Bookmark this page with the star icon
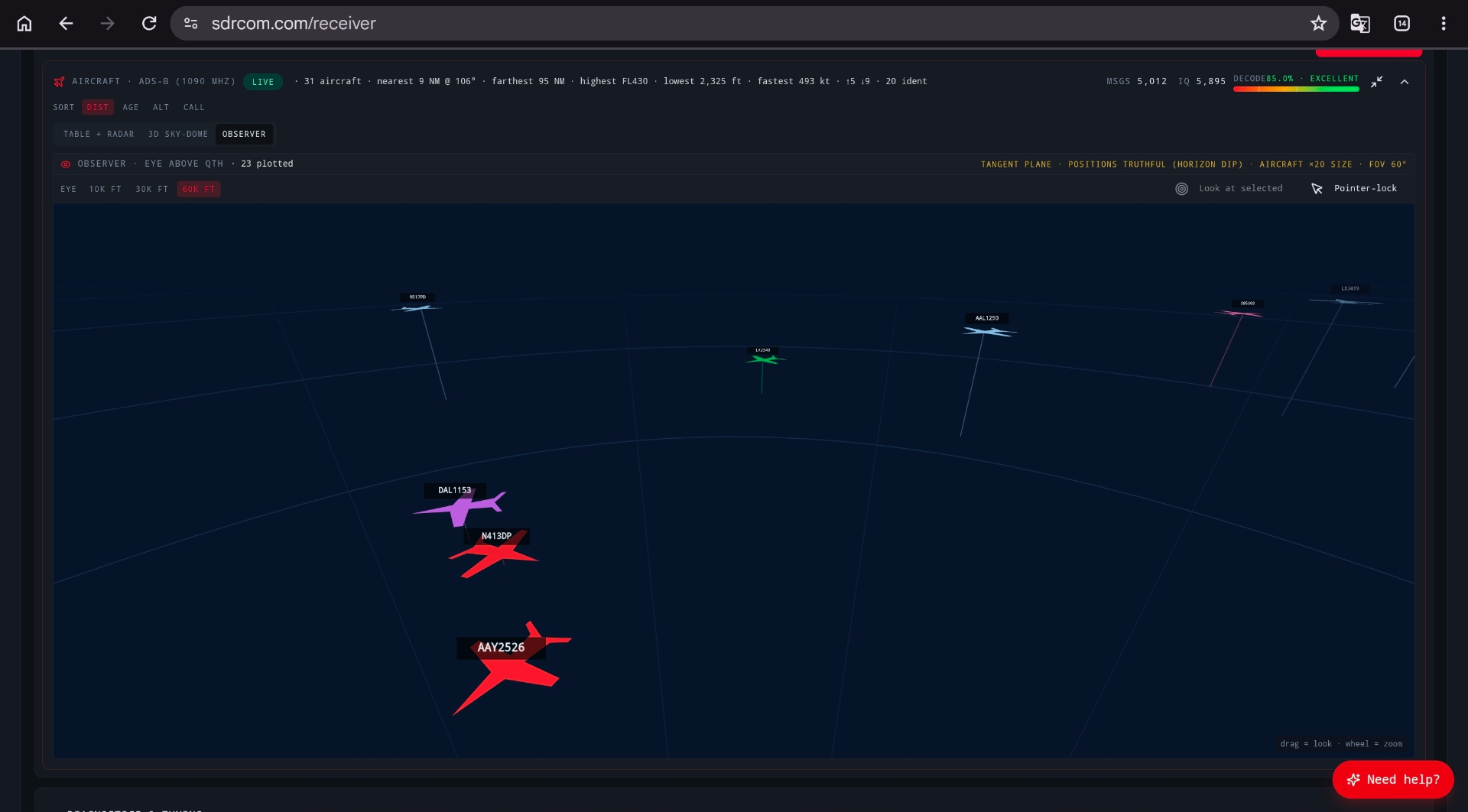1468x812 pixels. click(1318, 24)
